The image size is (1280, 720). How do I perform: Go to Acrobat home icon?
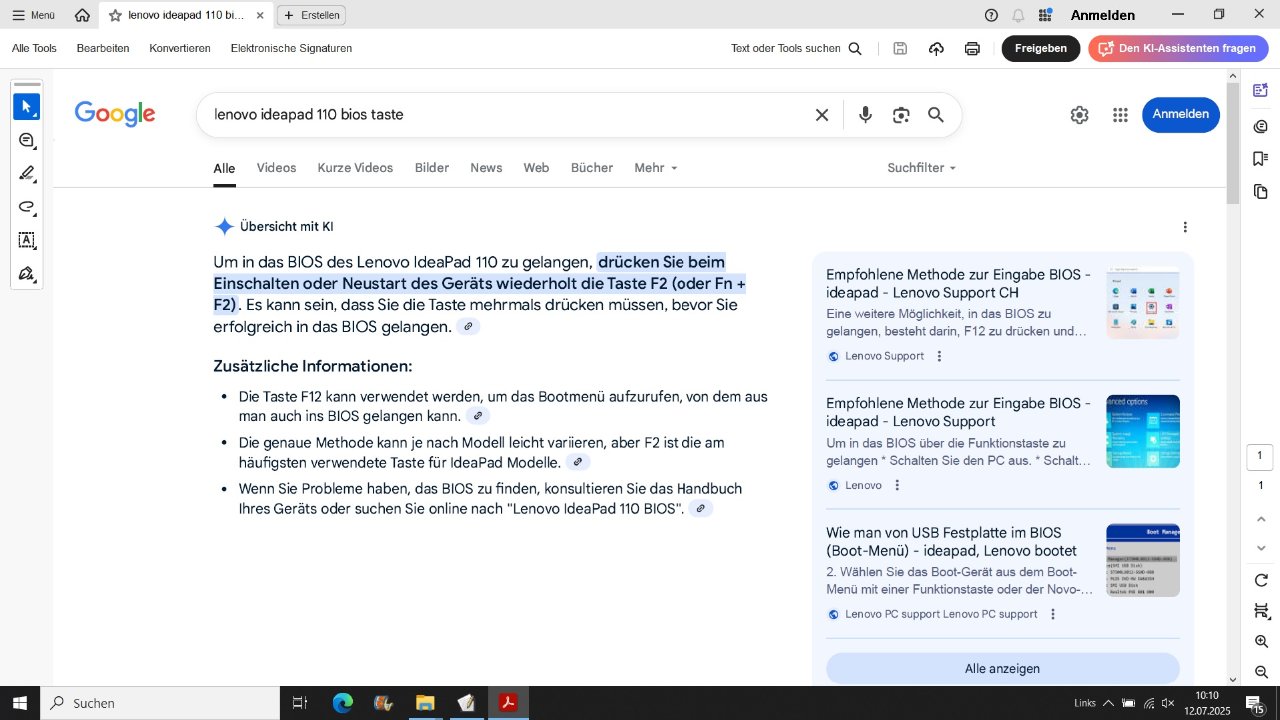pos(82,15)
